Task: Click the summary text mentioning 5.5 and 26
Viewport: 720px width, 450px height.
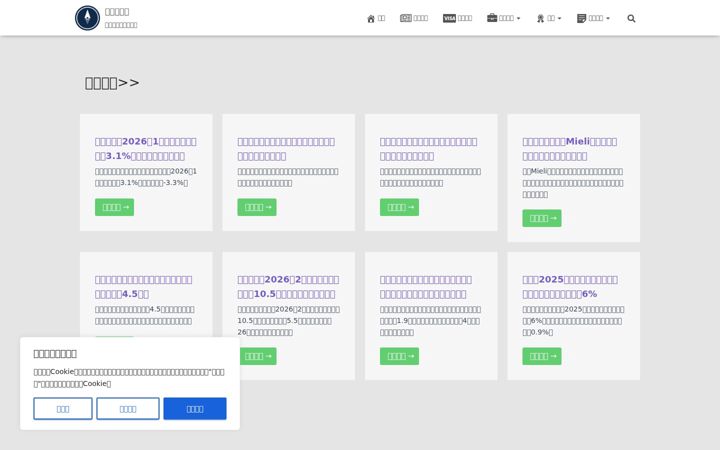Action: (x=288, y=321)
